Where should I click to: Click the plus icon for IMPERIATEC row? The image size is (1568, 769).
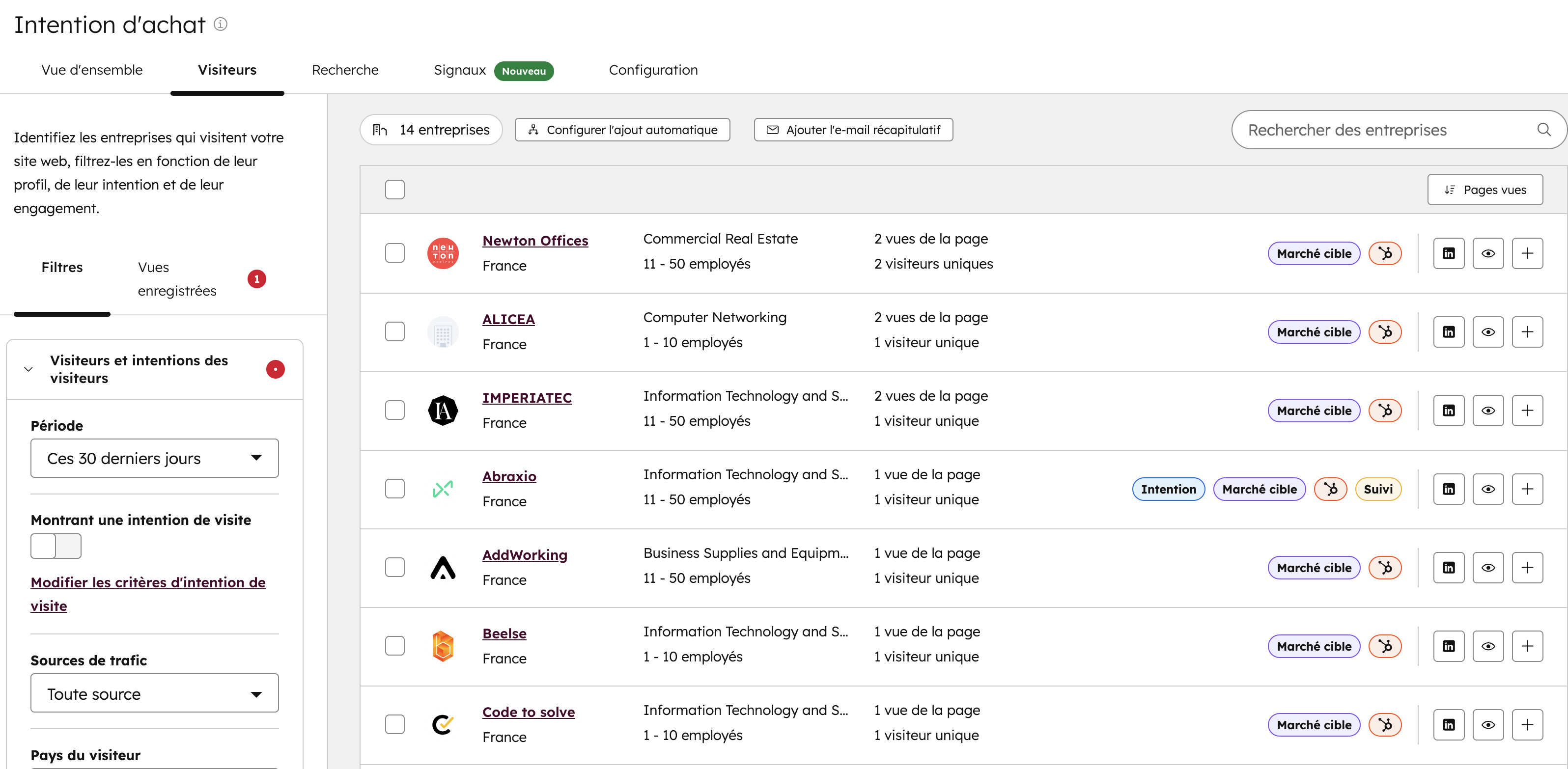tap(1527, 410)
